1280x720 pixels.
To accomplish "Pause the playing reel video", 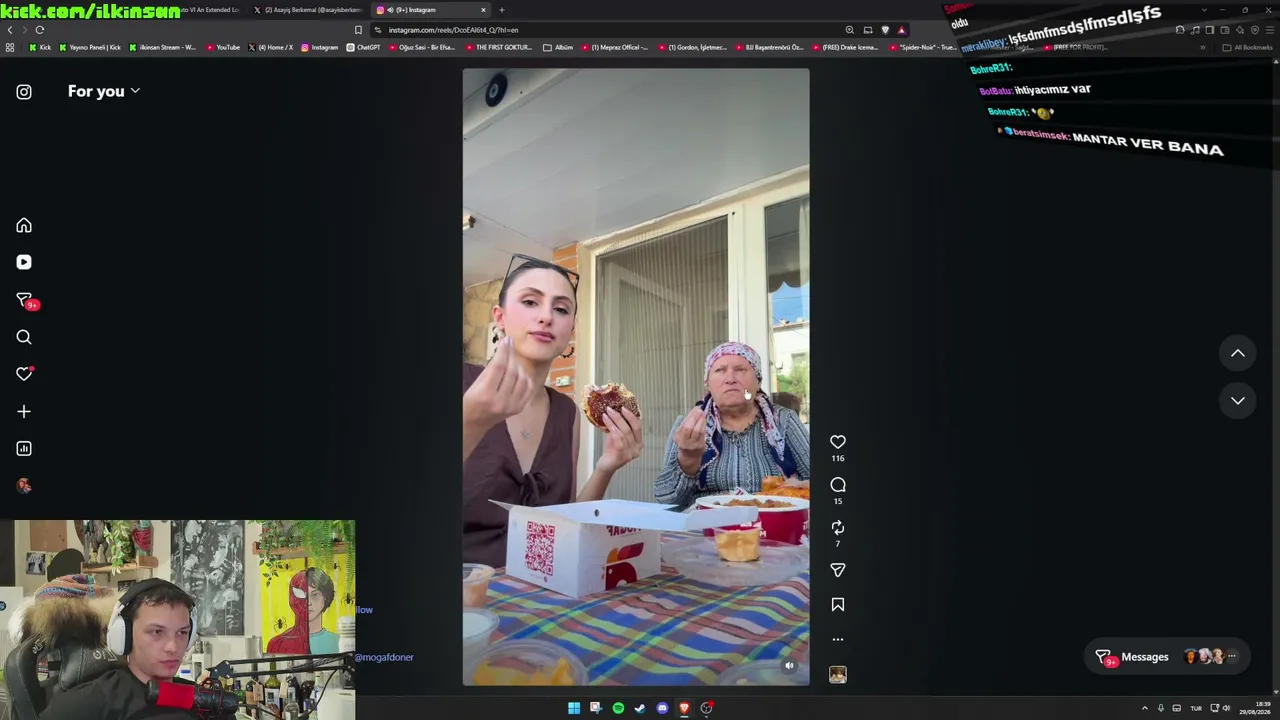I will coord(636,377).
